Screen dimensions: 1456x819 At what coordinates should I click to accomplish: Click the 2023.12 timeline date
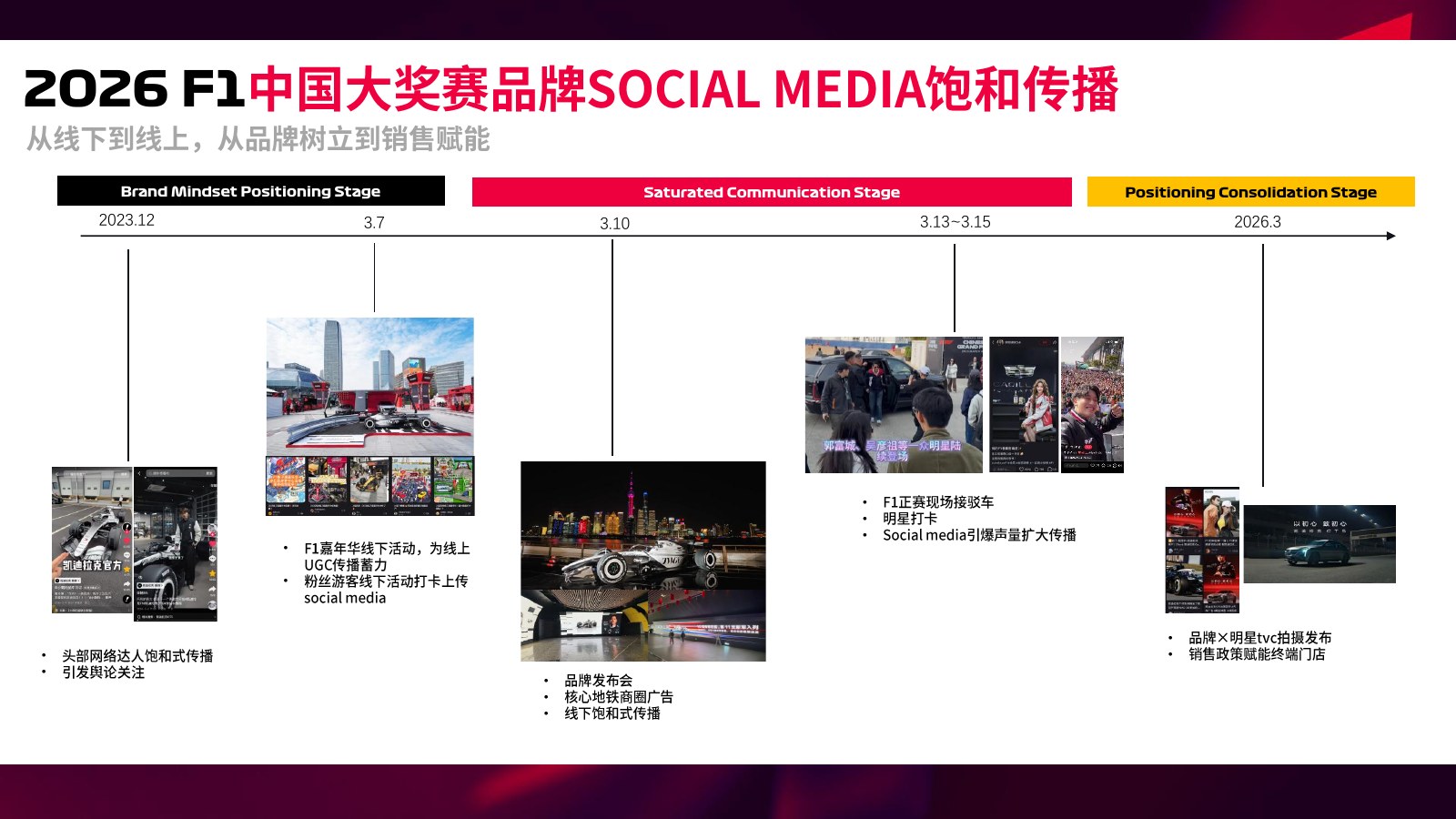[x=126, y=220]
